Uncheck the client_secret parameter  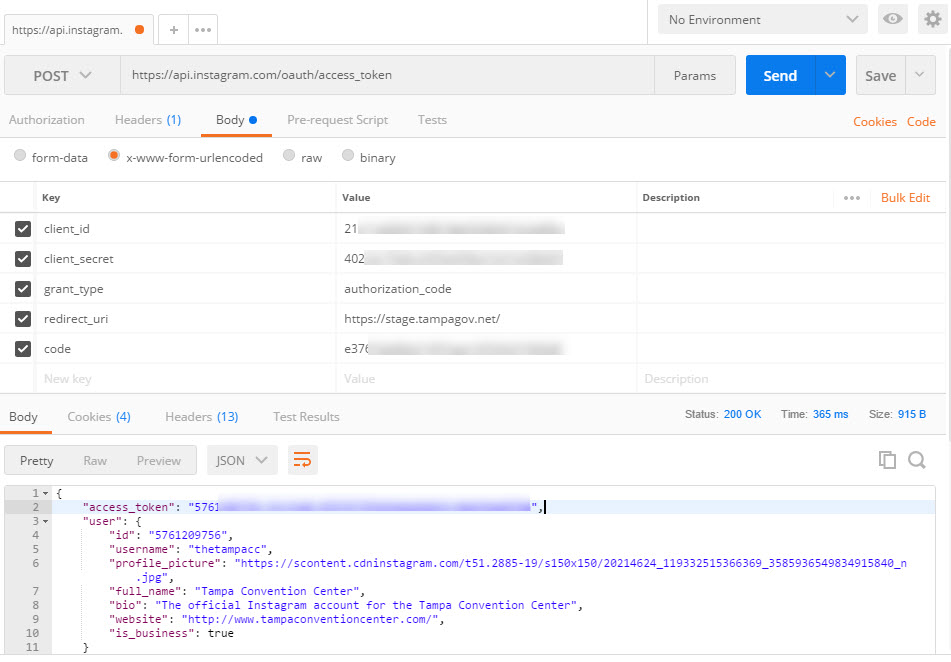[23, 258]
